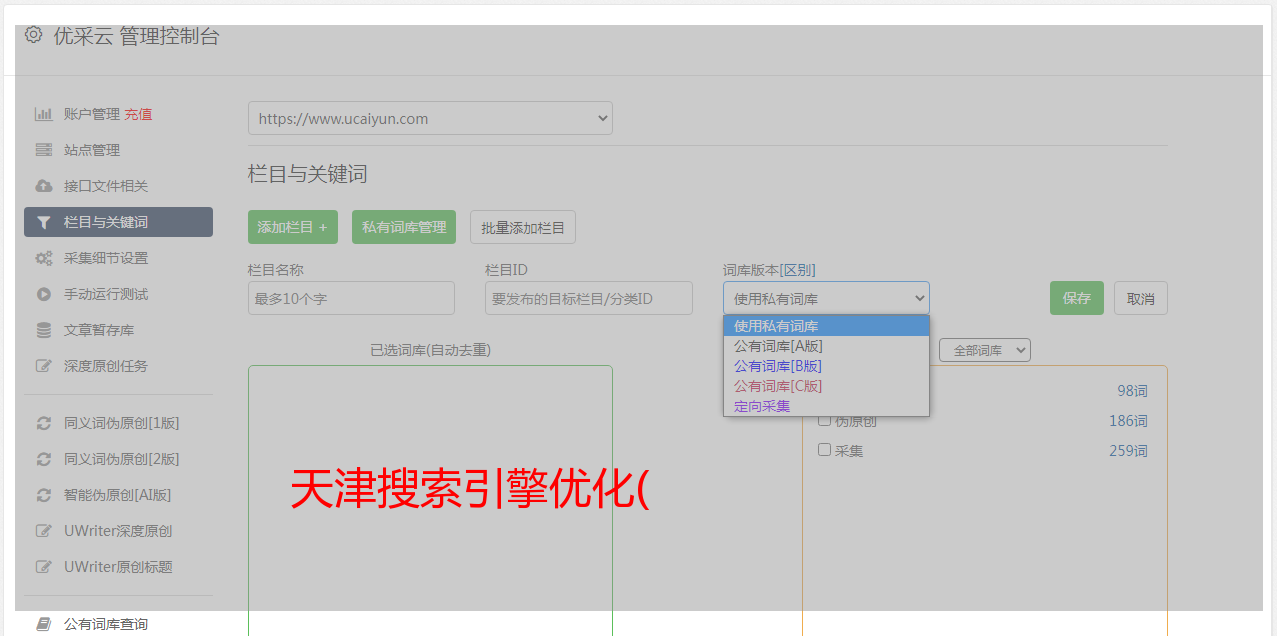Open the 全部词库 filter dropdown
Screen dimensions: 1277x636
point(985,350)
